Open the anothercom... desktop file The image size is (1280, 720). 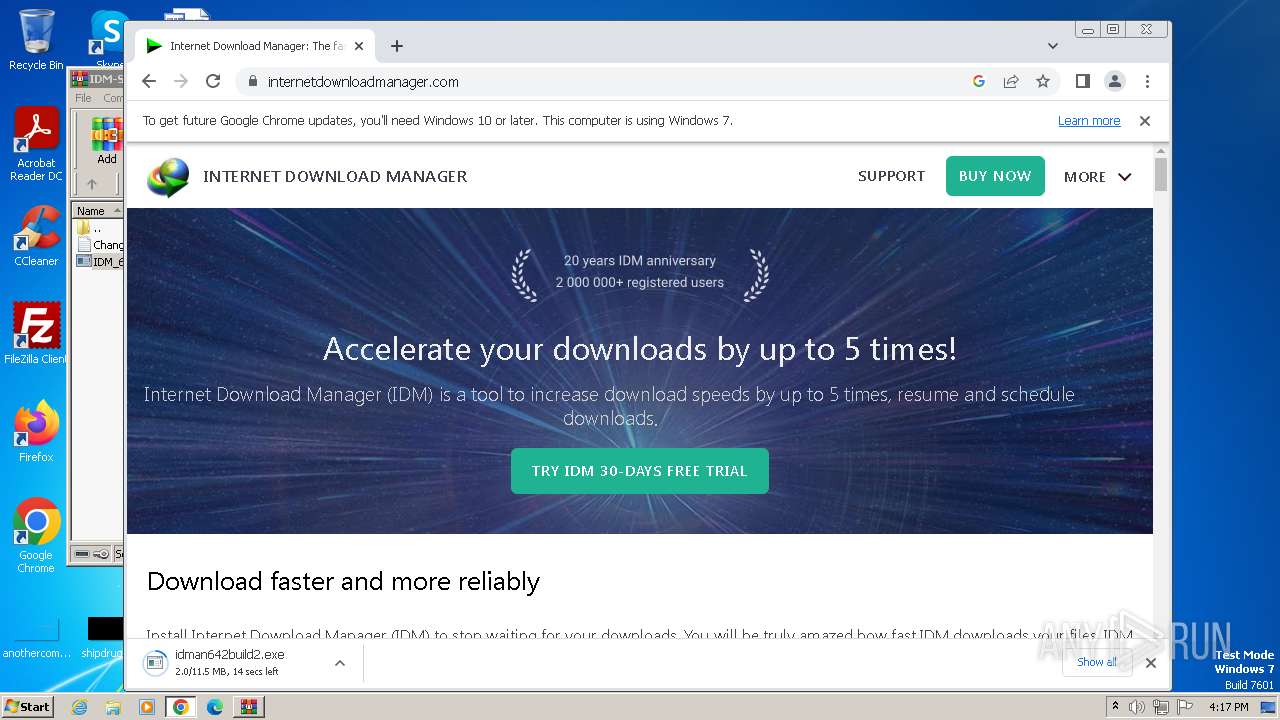point(36,638)
